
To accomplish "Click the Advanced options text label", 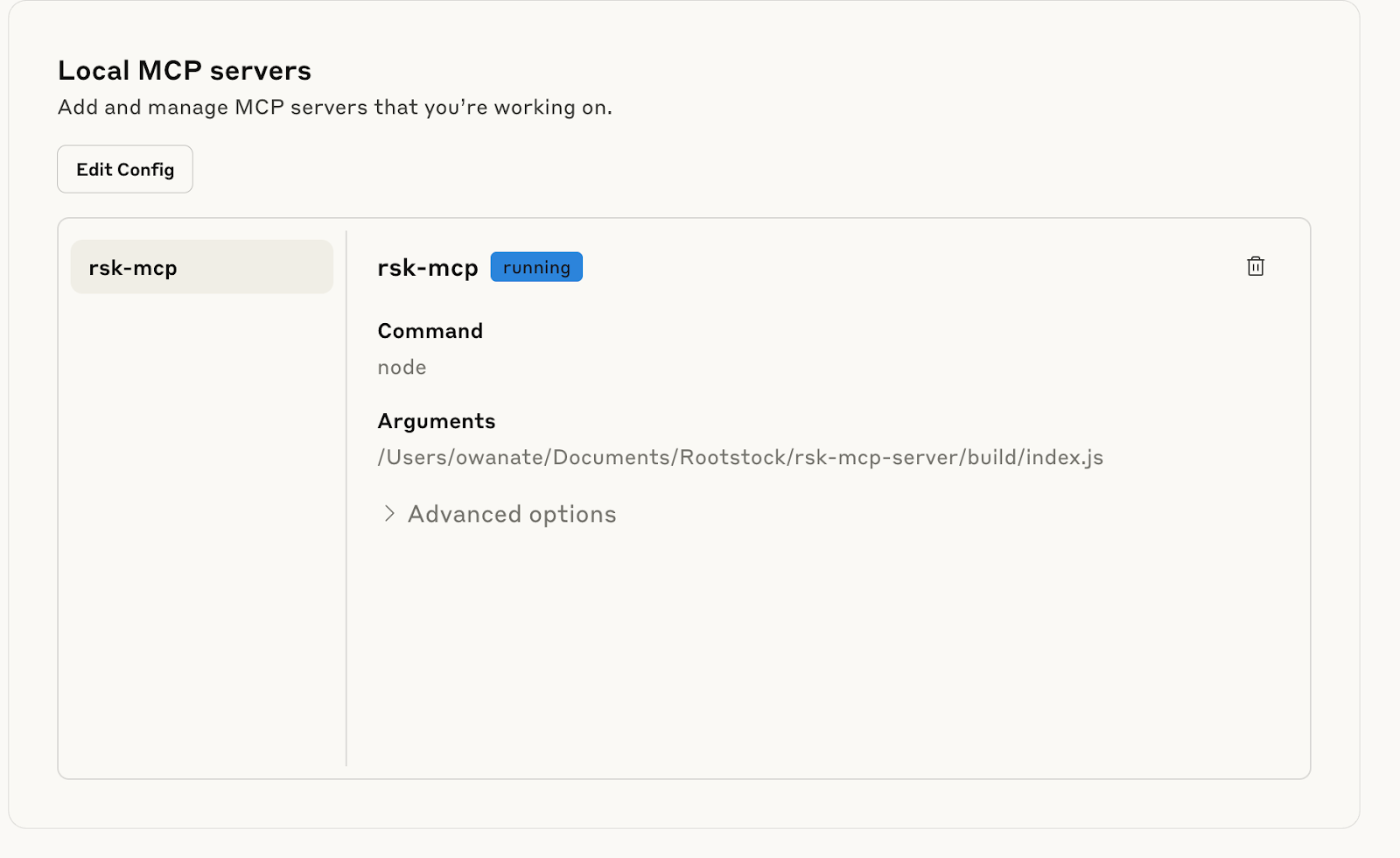I will 512,514.
